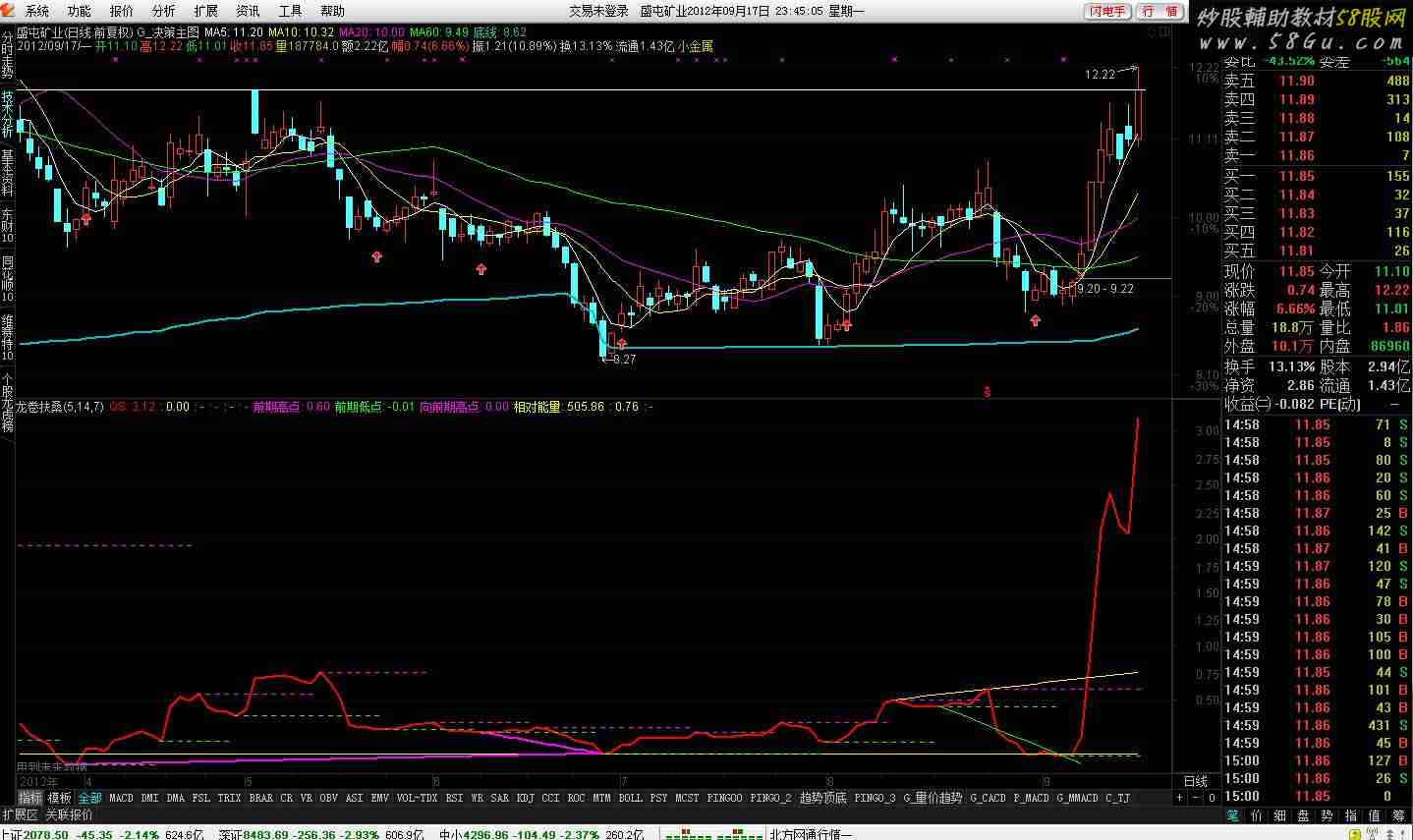Toggle the 全部 all-indicators filter
The width and height of the screenshot is (1413, 840).
(89, 798)
